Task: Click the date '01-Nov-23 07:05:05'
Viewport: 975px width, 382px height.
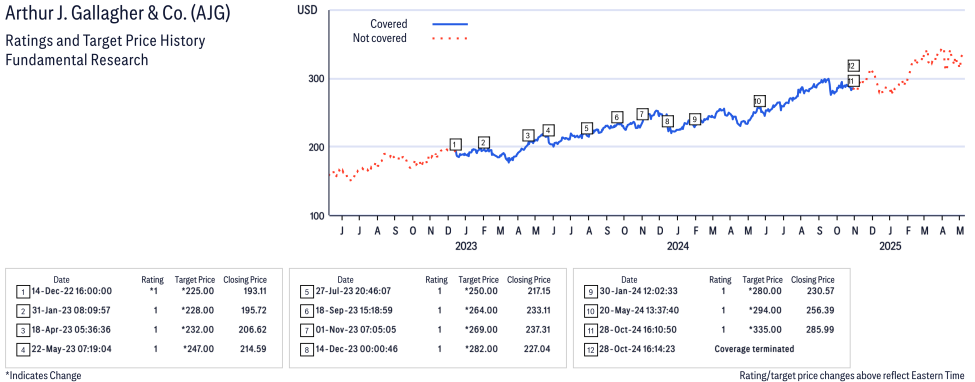Action: [x=356, y=330]
